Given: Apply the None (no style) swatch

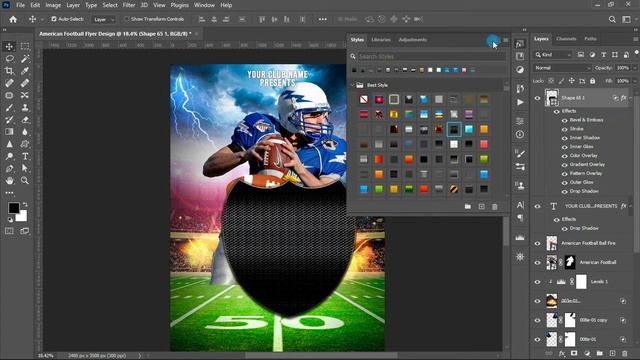Looking at the screenshot, I should [364, 99].
